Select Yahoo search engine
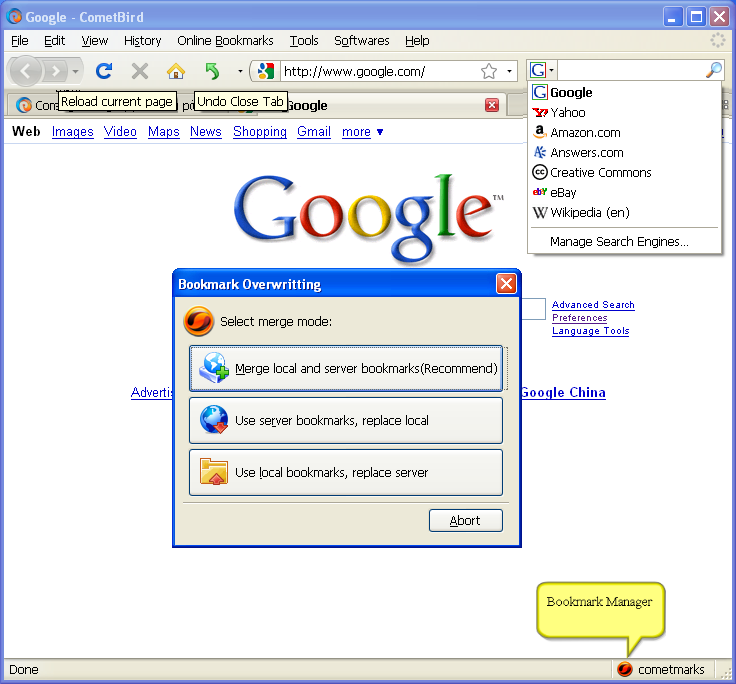 click(x=624, y=113)
